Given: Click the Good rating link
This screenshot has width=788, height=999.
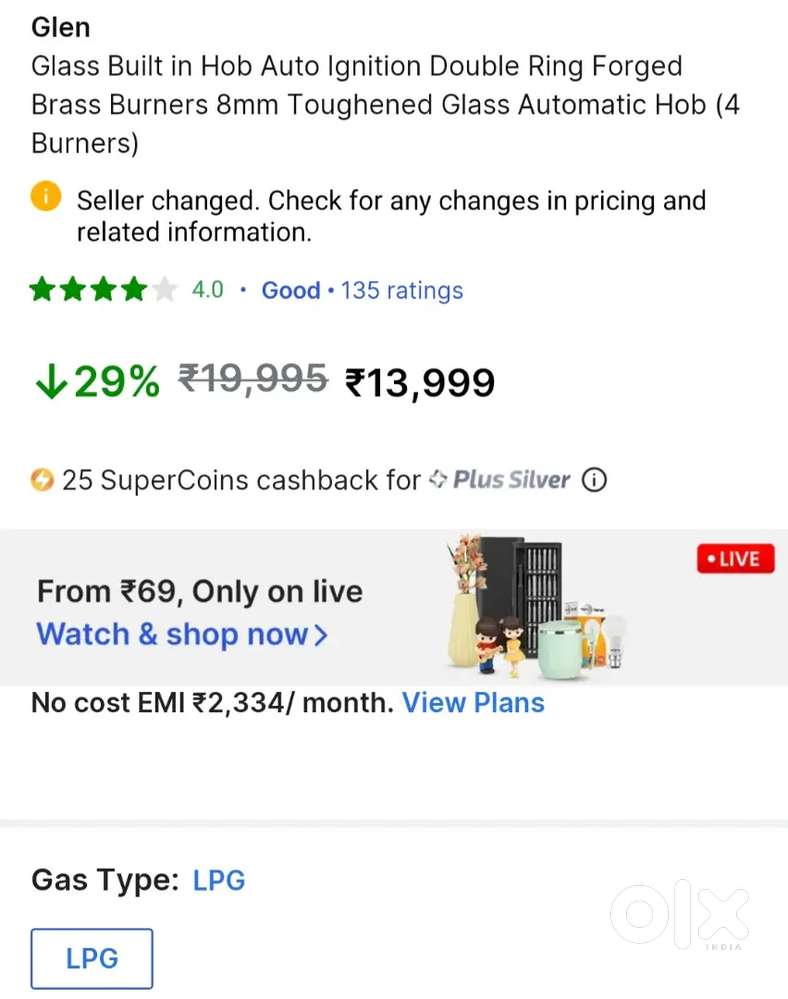Looking at the screenshot, I should click(x=291, y=291).
